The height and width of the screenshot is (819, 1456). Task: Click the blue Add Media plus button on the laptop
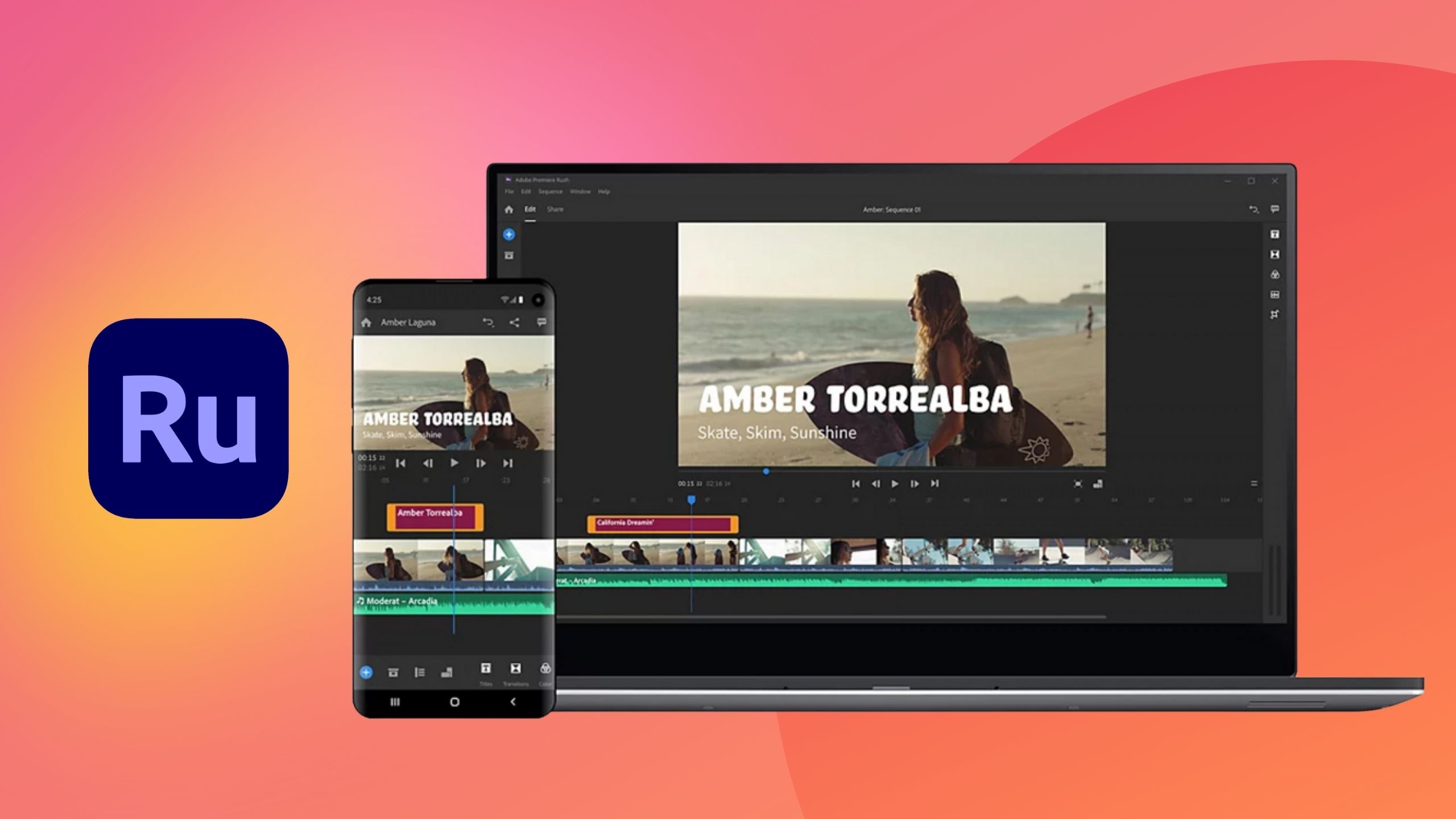click(509, 234)
